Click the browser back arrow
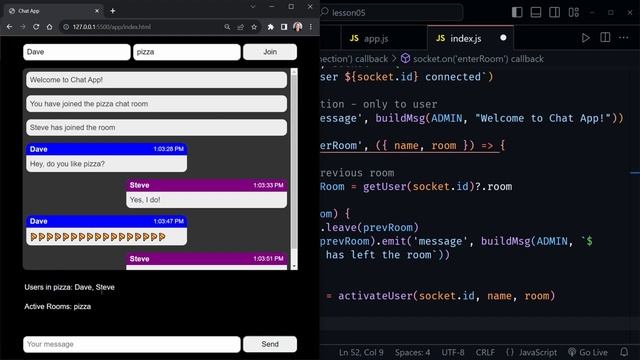 (9, 27)
